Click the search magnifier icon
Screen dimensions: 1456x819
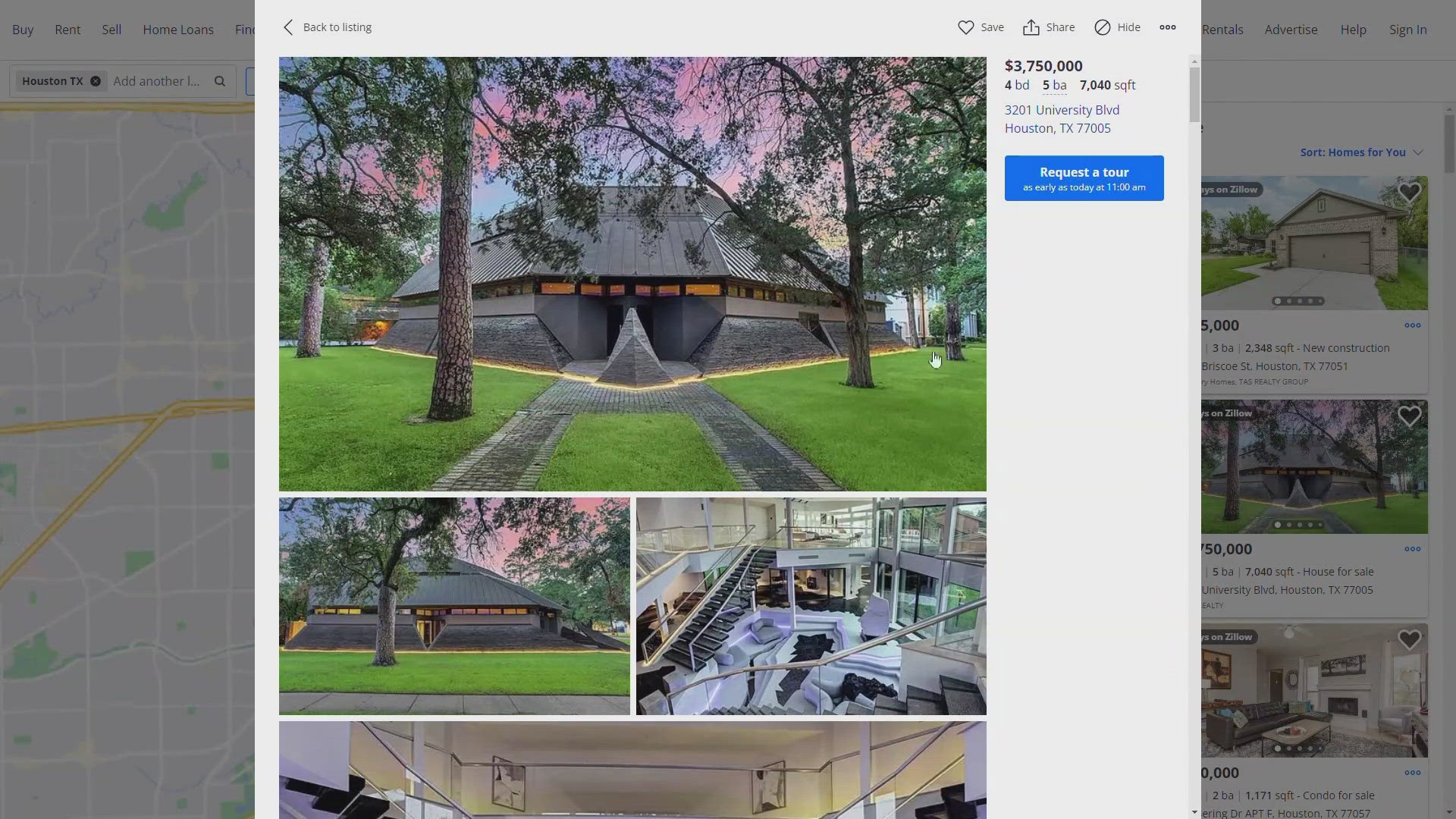coord(219,81)
